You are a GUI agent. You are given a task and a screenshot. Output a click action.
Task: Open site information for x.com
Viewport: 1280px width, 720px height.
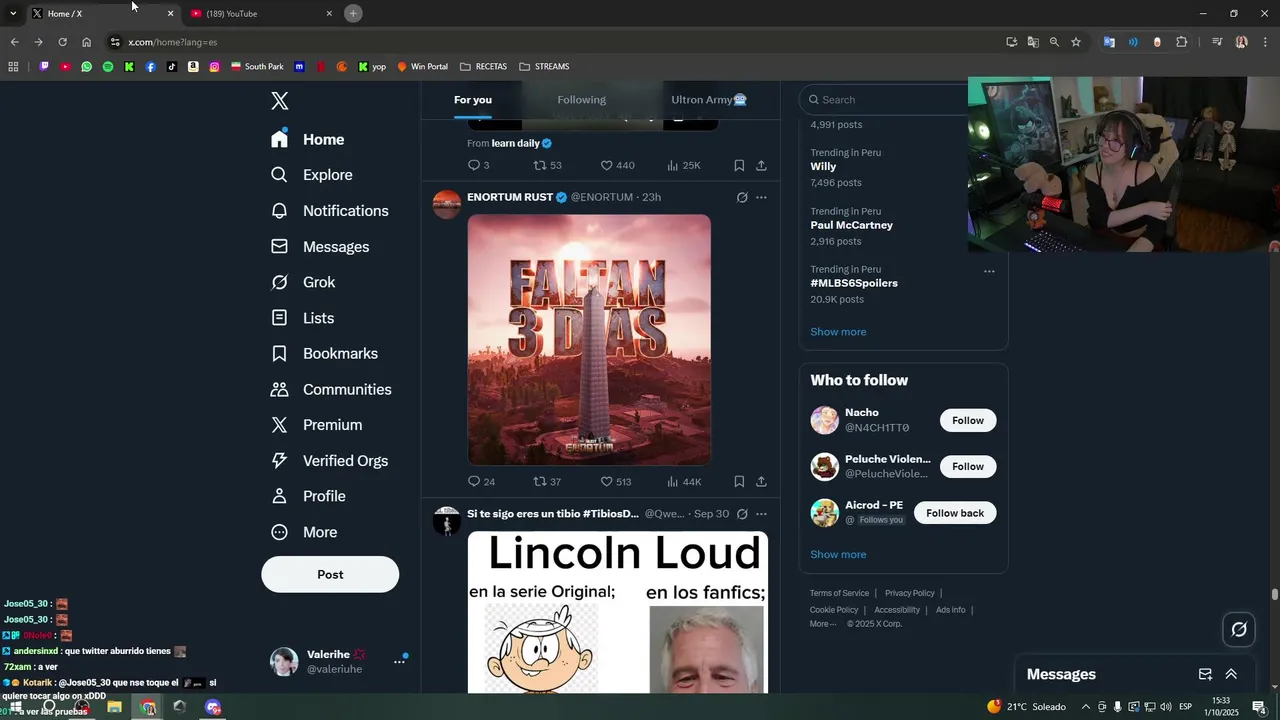click(115, 42)
